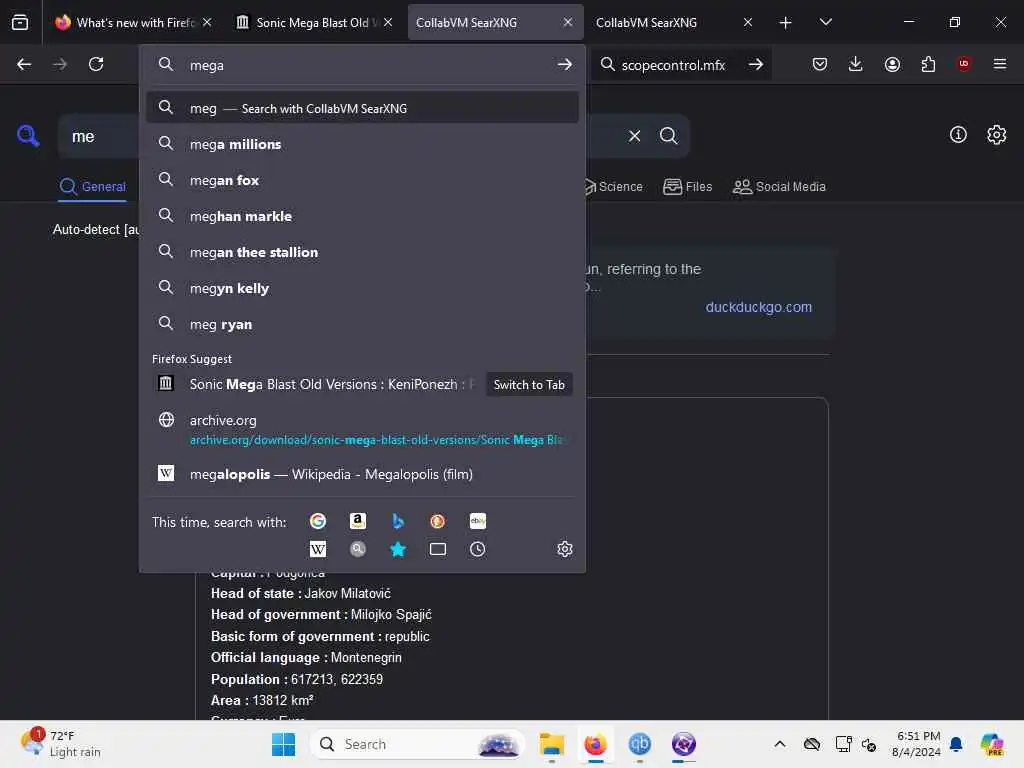Open a new tab with plus button
The height and width of the screenshot is (768, 1024).
click(x=786, y=23)
